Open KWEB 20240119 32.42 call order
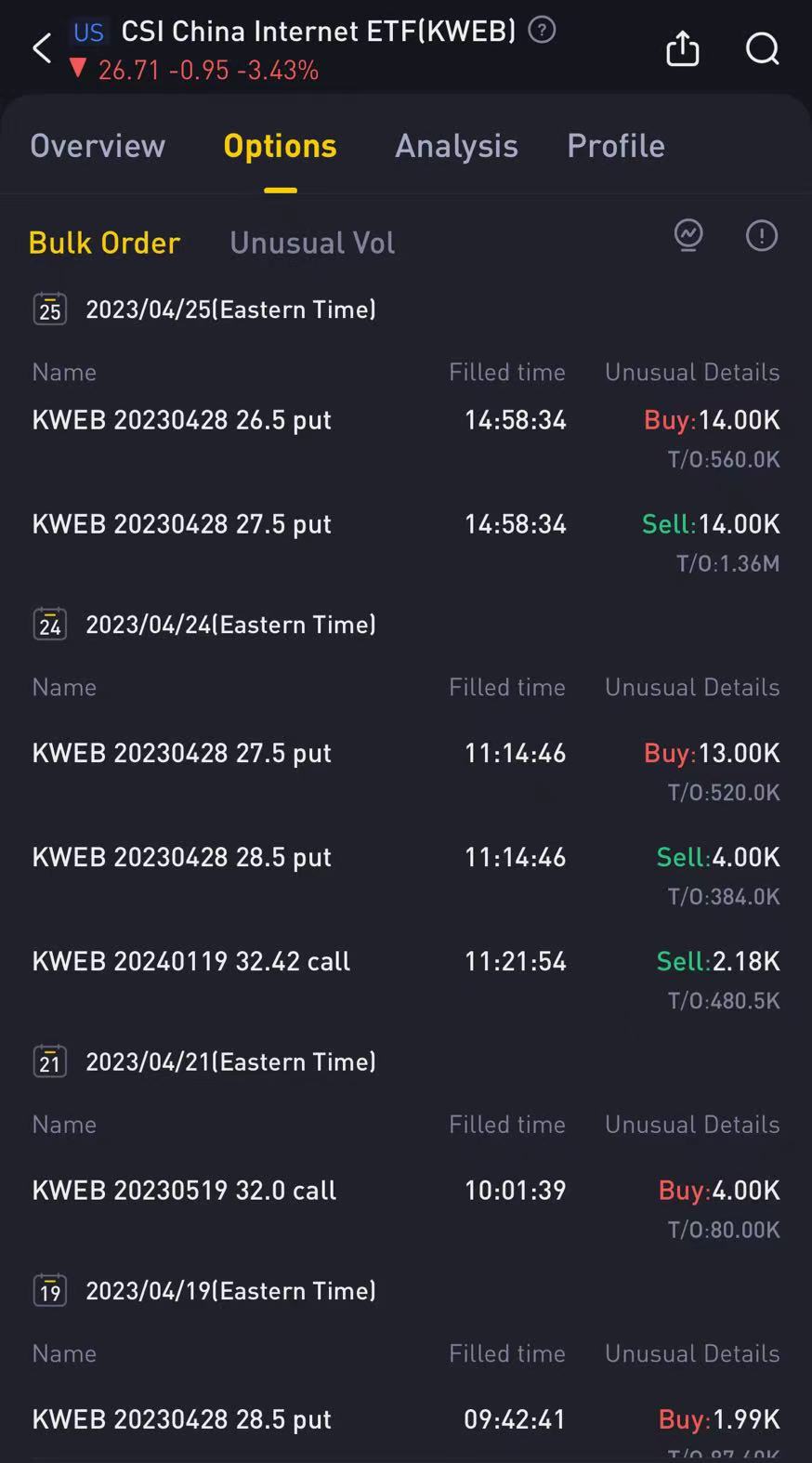Screen dimensions: 812x1463 coord(191,961)
